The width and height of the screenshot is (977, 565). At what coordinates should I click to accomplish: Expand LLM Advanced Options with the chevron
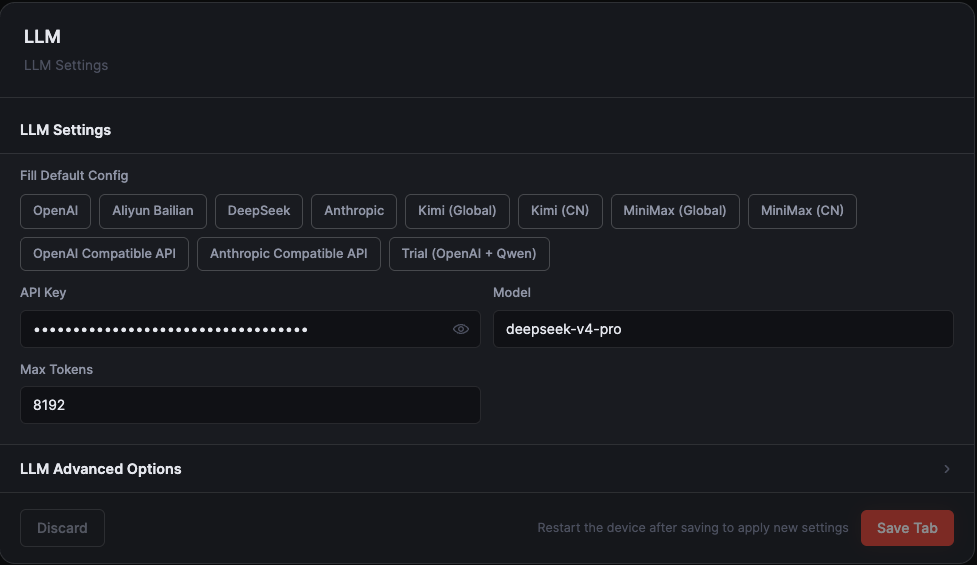coord(946,468)
